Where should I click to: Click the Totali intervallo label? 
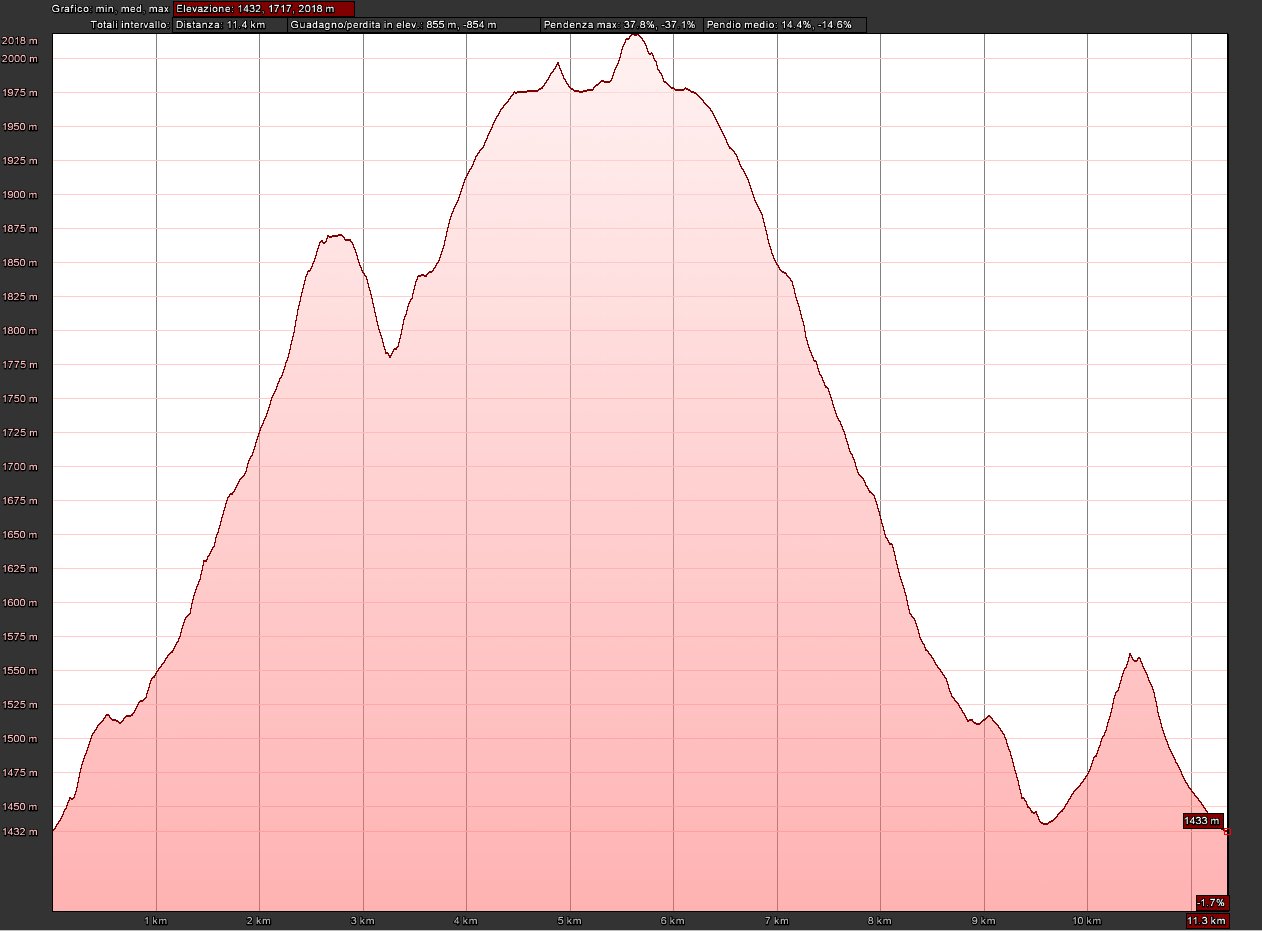click(130, 24)
